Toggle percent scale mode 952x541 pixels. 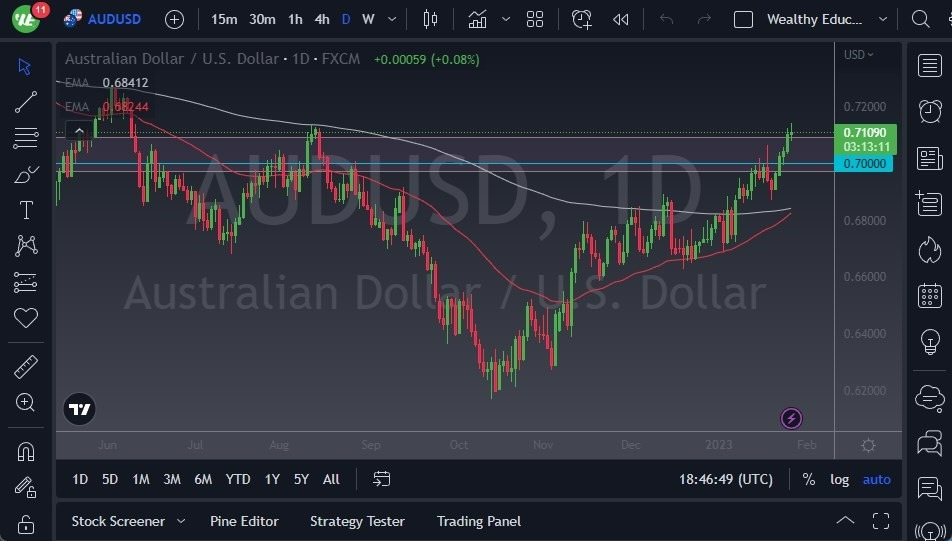click(x=808, y=479)
